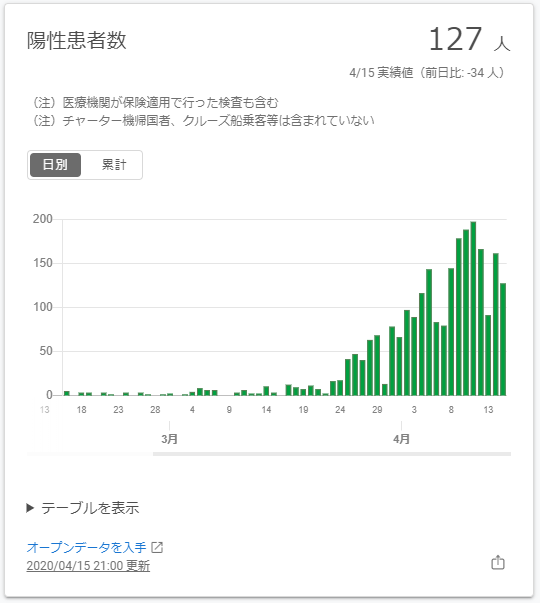Click the 2020/04/15 21:00 更新 timestamp link
Image resolution: width=540 pixels, height=603 pixels.
88,566
